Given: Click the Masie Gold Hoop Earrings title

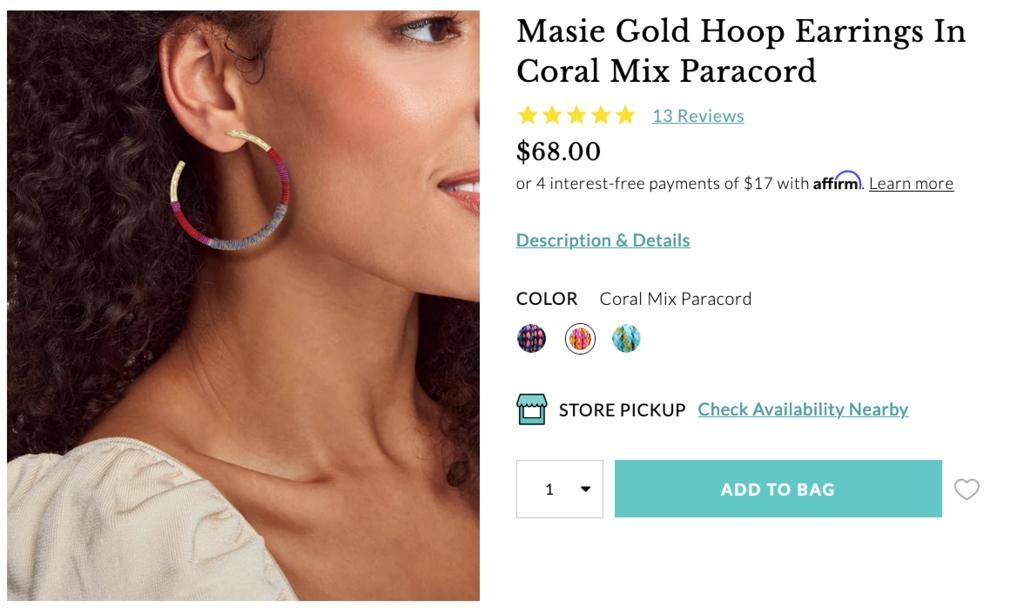Looking at the screenshot, I should click(741, 51).
